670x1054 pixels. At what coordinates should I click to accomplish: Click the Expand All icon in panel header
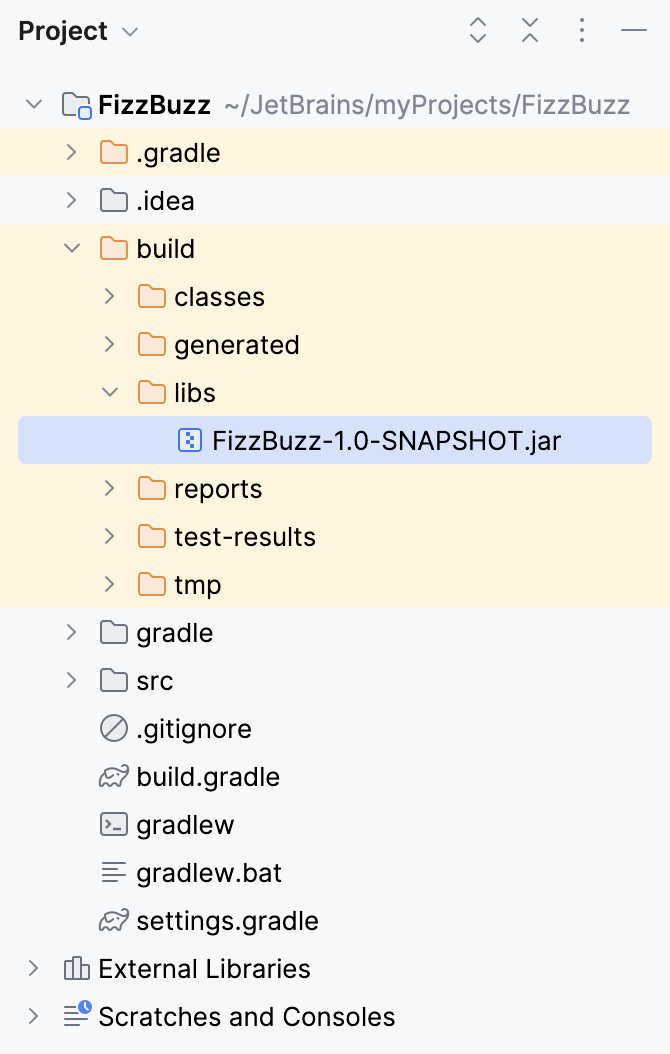click(x=478, y=31)
